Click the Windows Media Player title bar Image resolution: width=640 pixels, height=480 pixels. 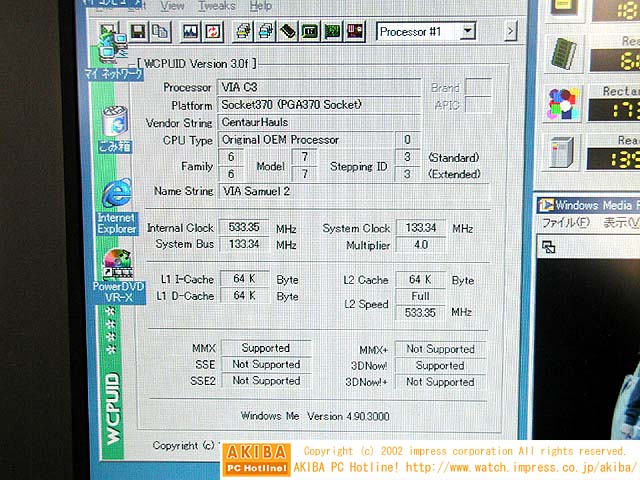pos(587,204)
